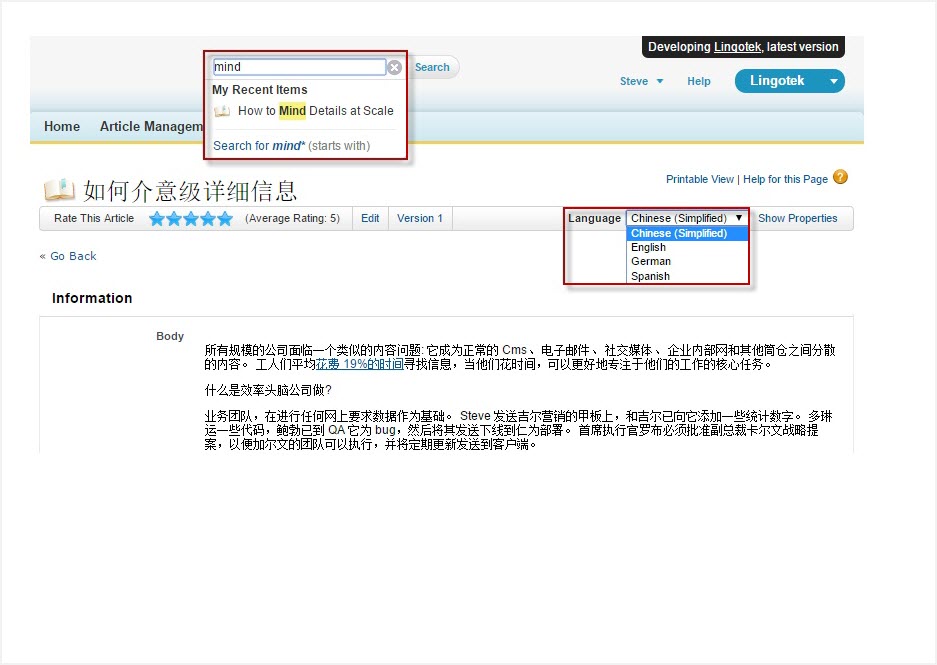Click the Edit button

coord(370,219)
